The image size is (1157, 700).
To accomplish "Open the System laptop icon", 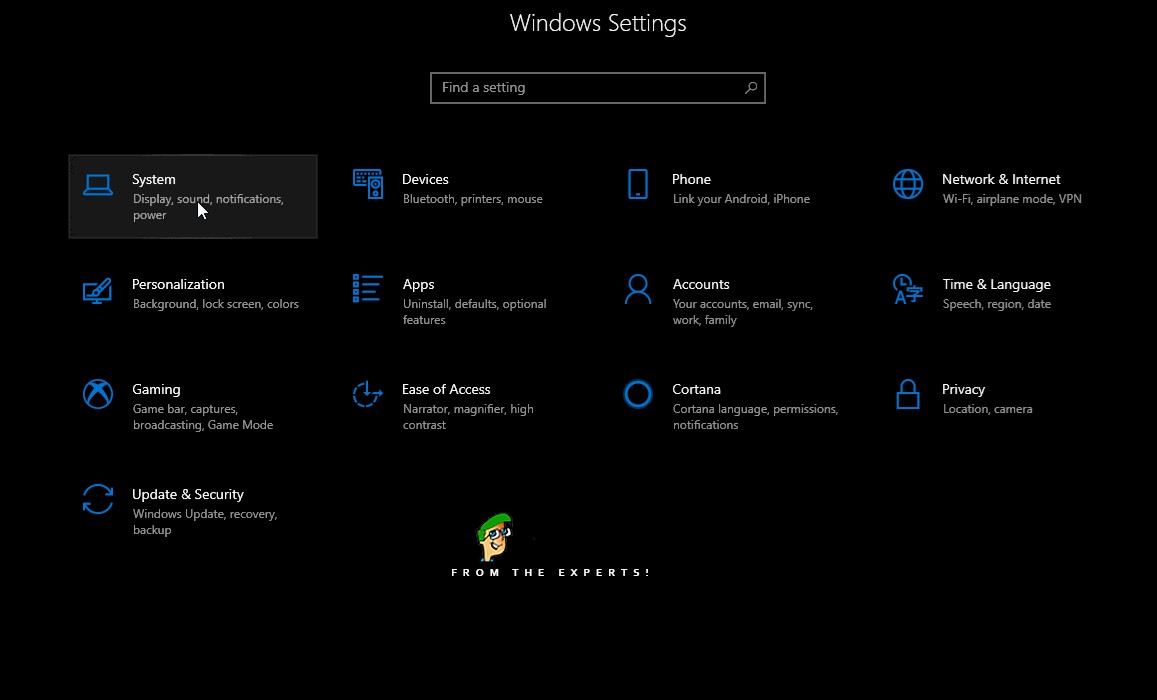I will pos(97,185).
